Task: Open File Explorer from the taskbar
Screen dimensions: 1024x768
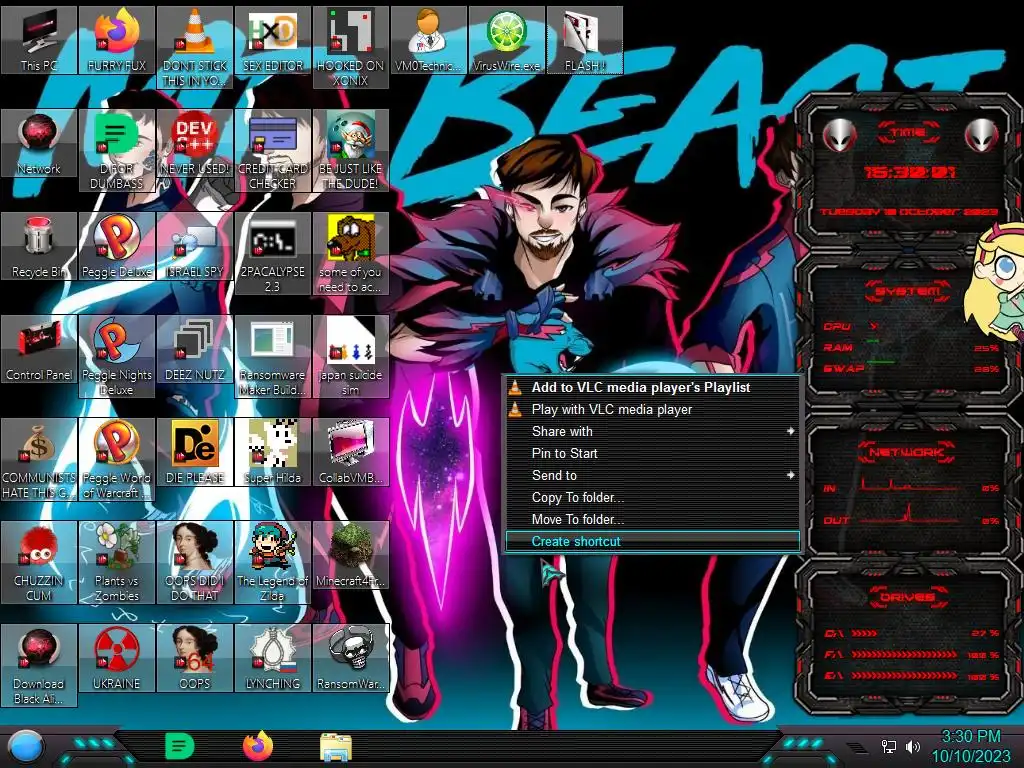Action: click(x=336, y=747)
